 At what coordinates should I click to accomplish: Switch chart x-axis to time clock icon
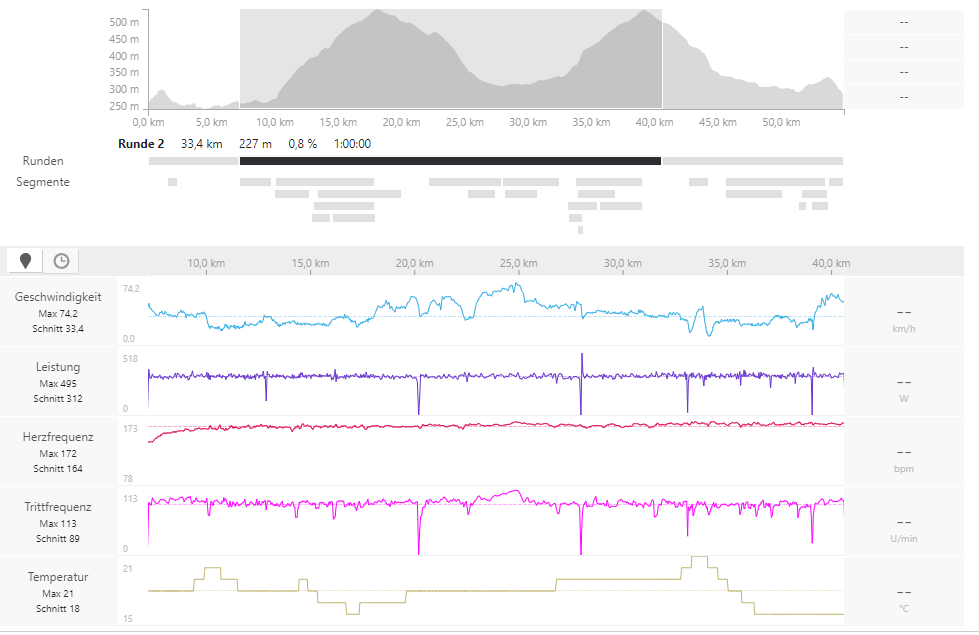[x=62, y=261]
